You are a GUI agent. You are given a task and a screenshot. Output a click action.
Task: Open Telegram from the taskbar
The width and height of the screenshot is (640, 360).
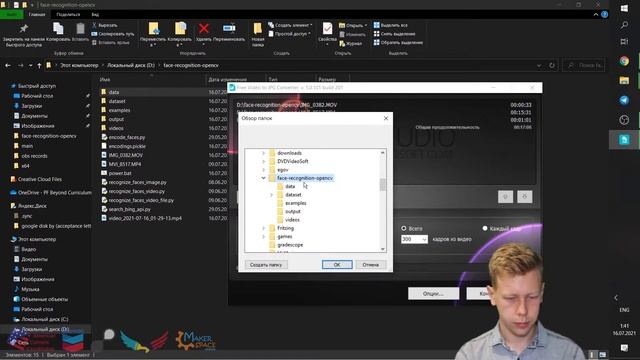point(624,100)
